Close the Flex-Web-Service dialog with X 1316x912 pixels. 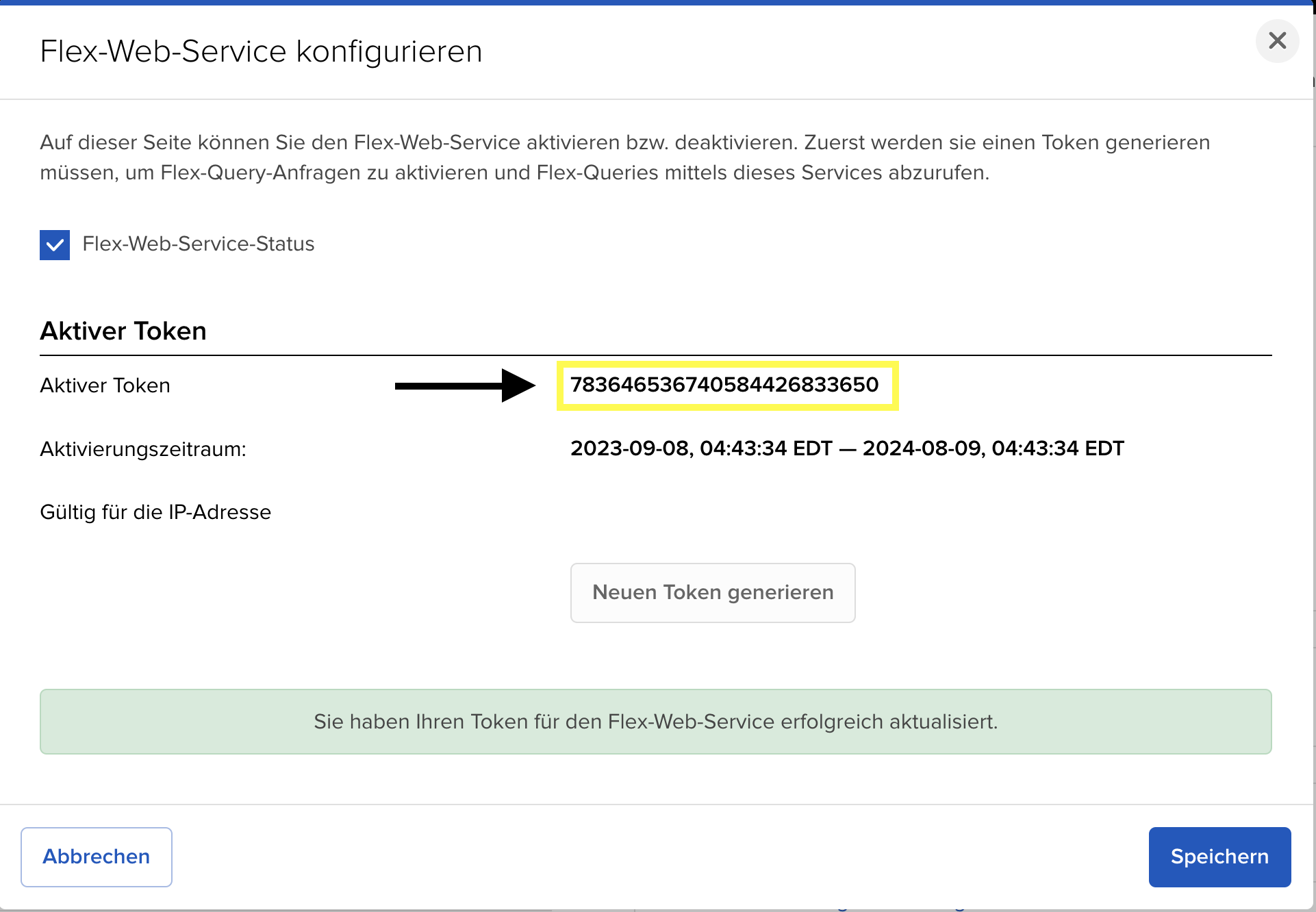point(1277,41)
